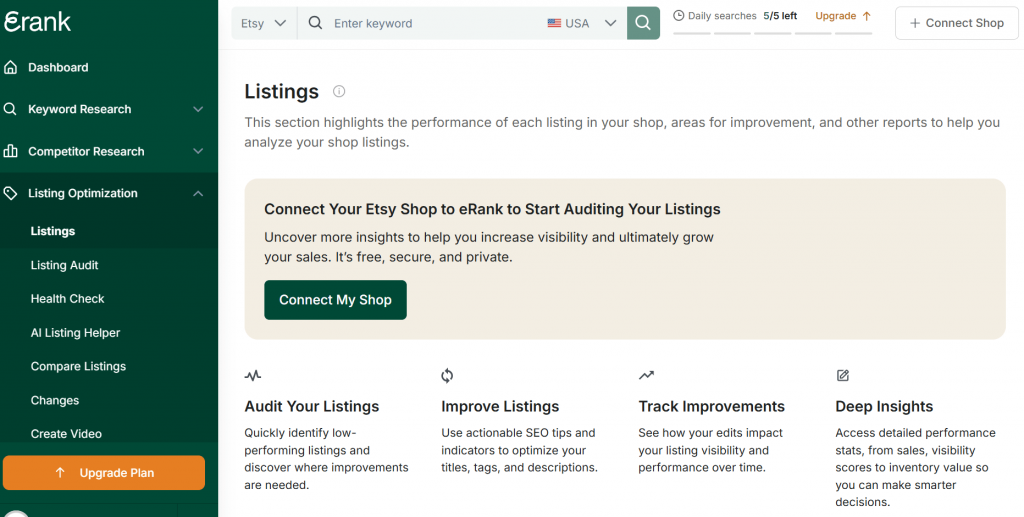This screenshot has width=1024, height=517.
Task: Click the Listings page heading
Action: pyautogui.click(x=281, y=91)
